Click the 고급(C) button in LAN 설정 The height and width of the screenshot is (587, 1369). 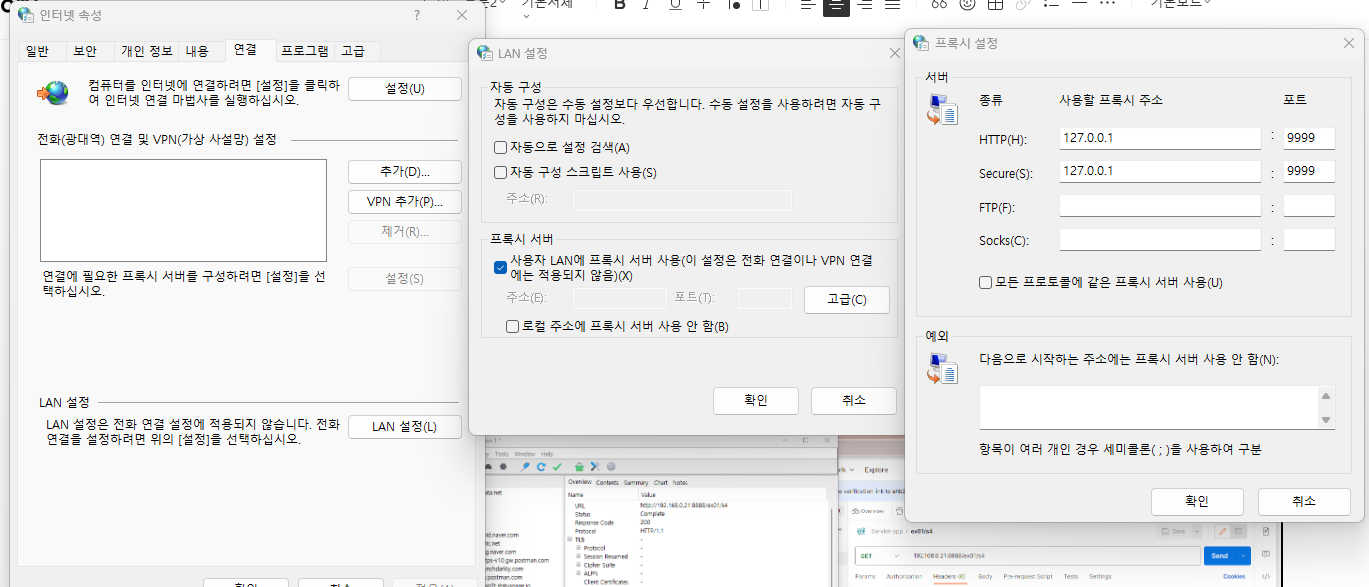(x=846, y=300)
